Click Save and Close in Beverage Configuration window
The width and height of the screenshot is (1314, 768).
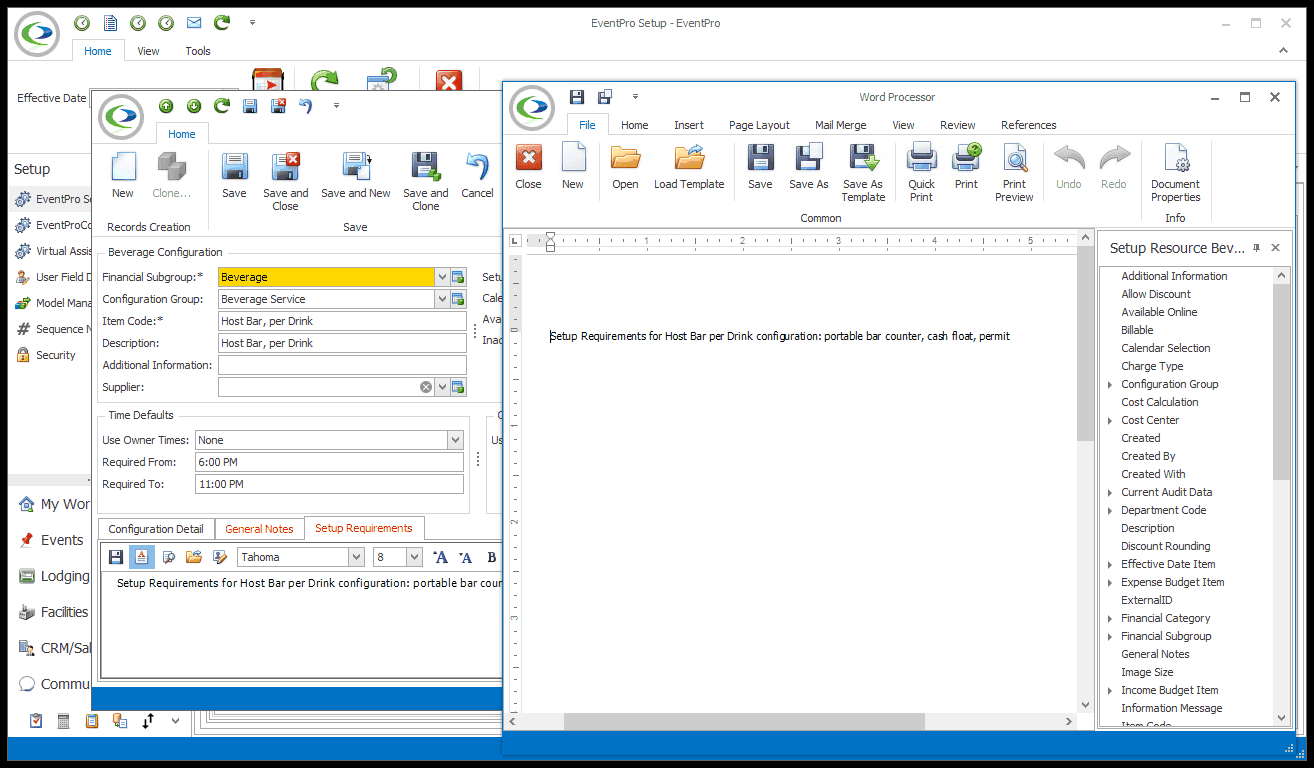(285, 181)
